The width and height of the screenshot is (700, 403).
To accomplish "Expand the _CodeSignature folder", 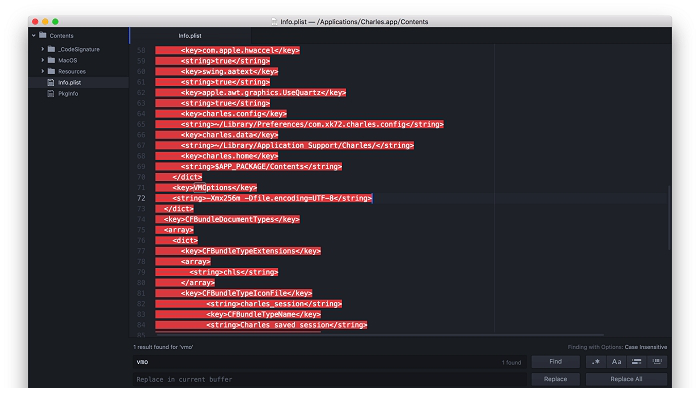I will coord(42,48).
